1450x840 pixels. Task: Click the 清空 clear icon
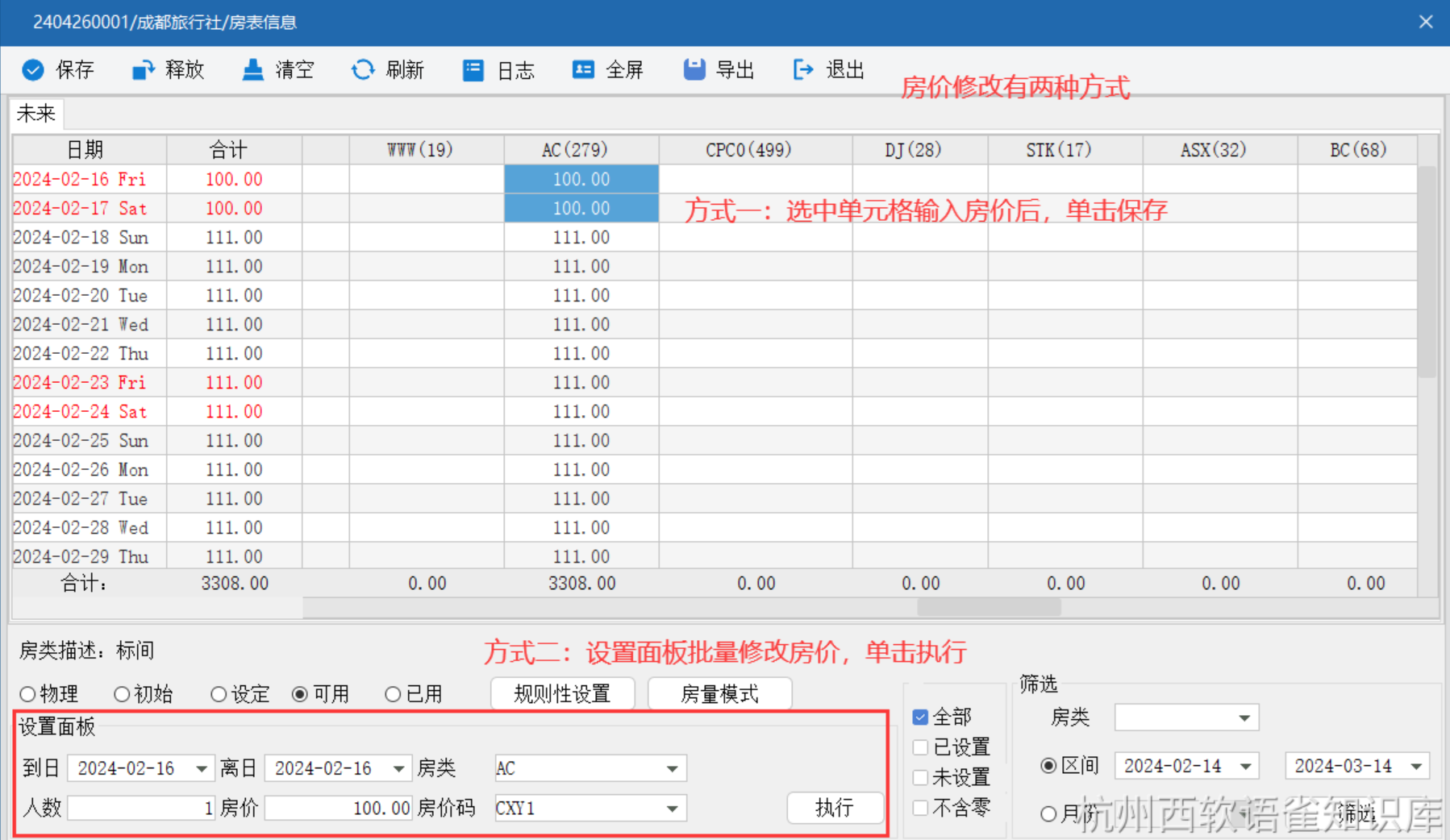click(x=253, y=70)
